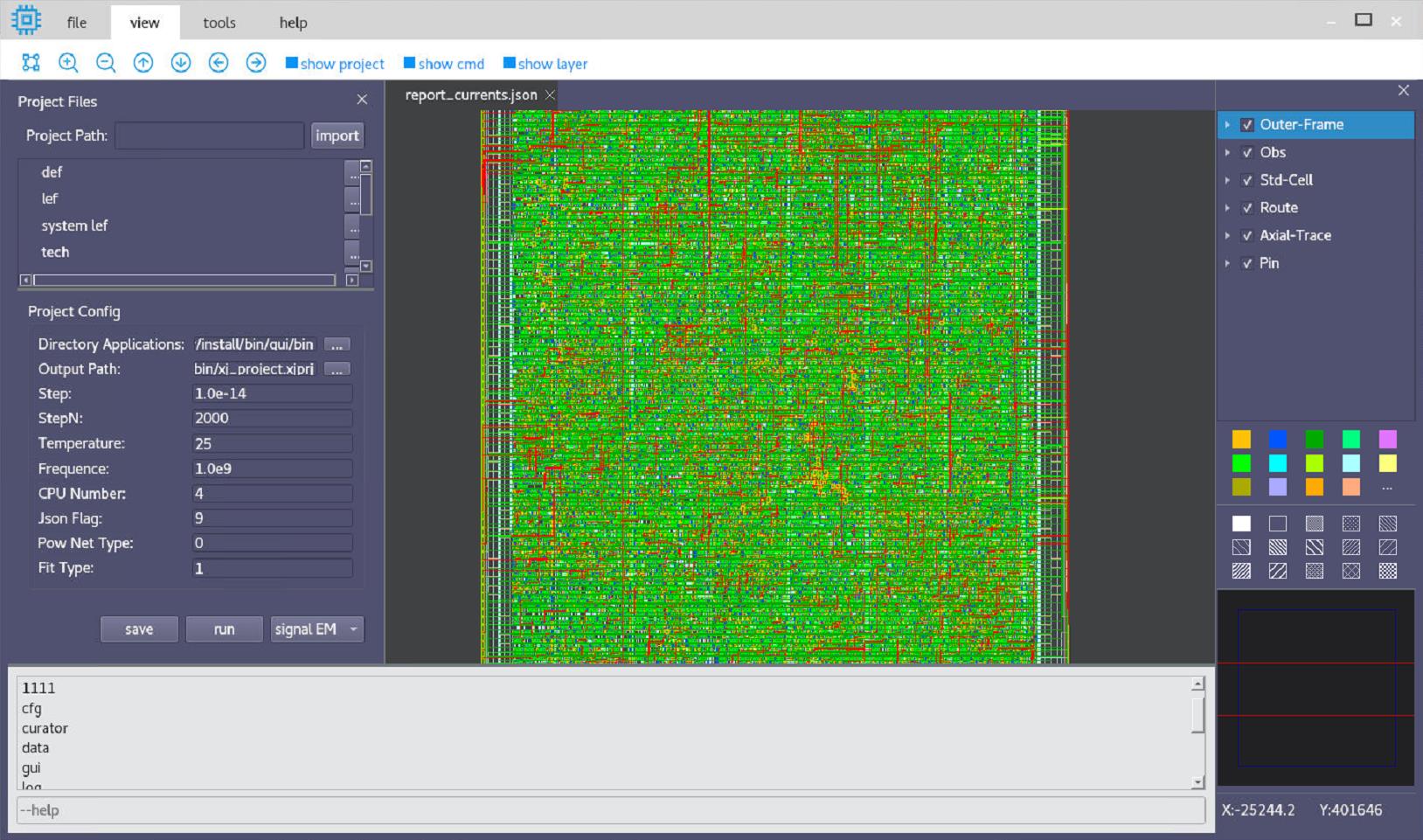The width and height of the screenshot is (1423, 840).
Task: Open the help menu
Action: [293, 23]
